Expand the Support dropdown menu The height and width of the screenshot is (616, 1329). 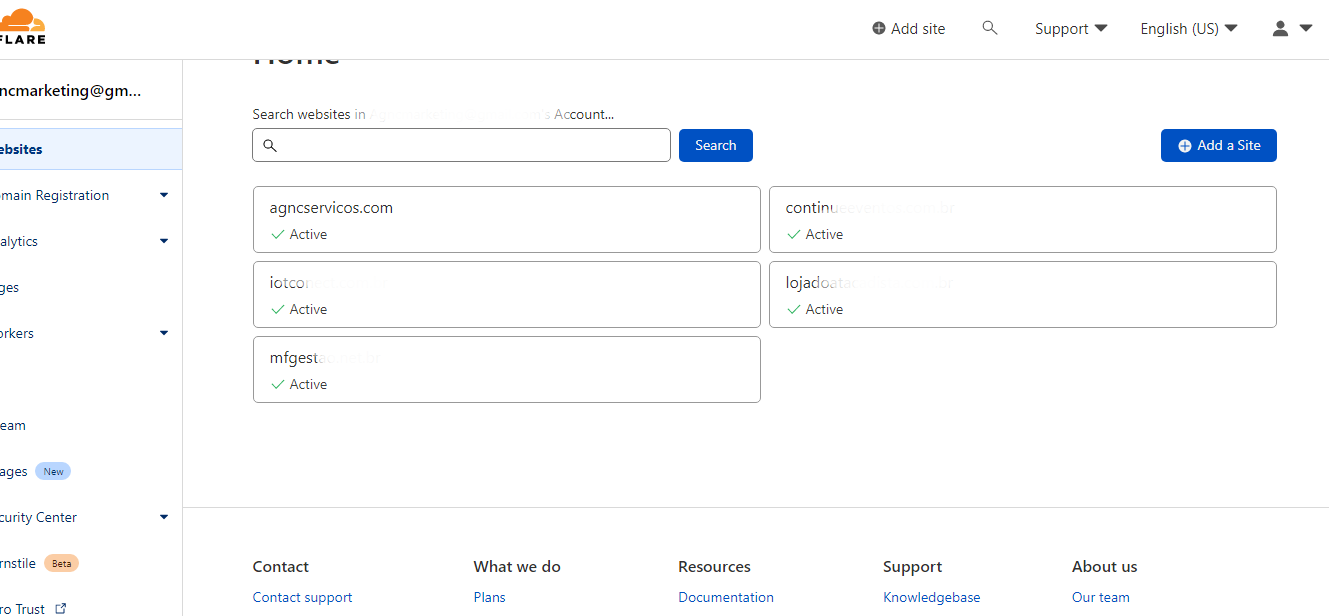[1071, 29]
